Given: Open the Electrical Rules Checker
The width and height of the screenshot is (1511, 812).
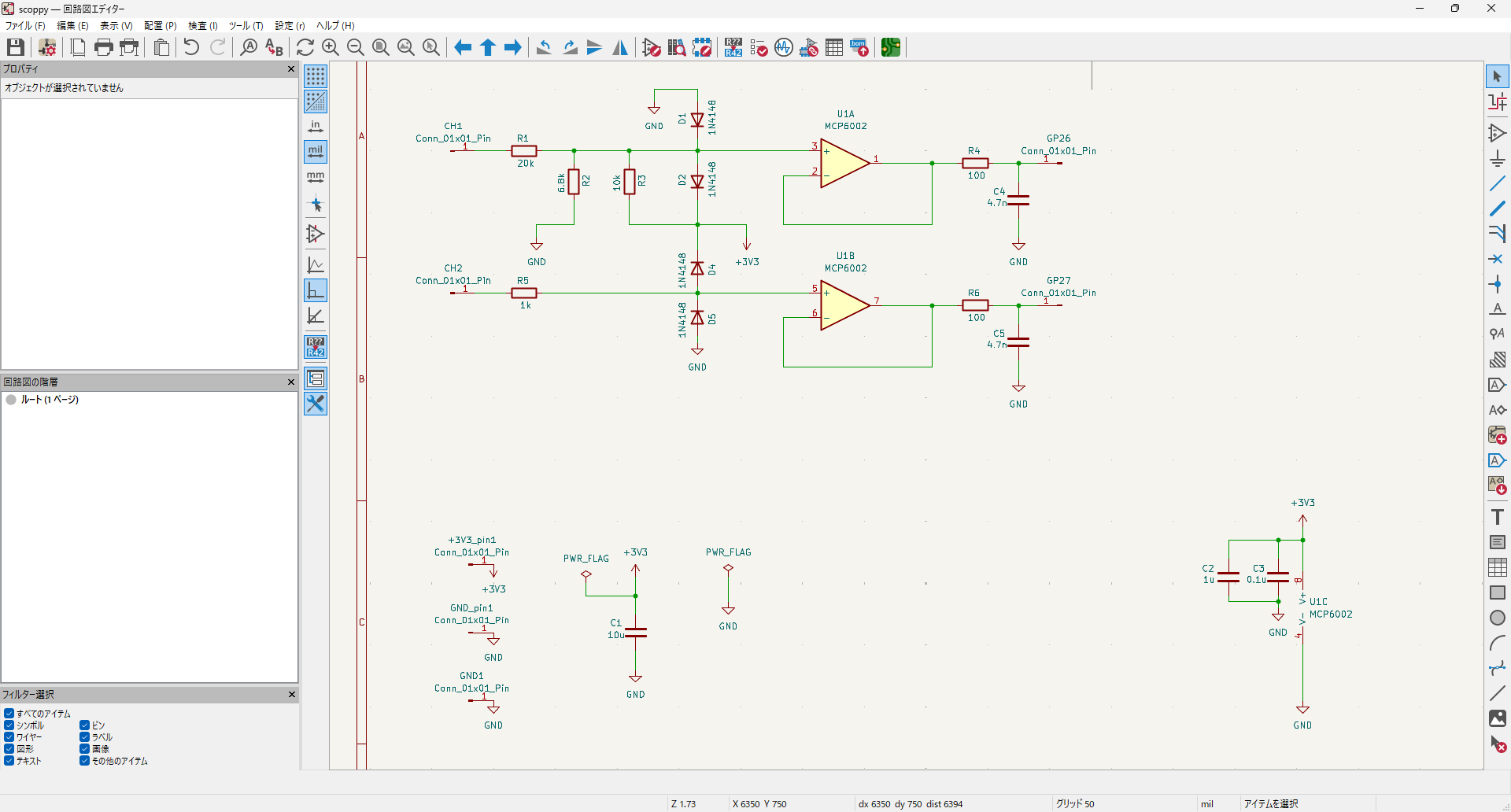Looking at the screenshot, I should point(759,47).
